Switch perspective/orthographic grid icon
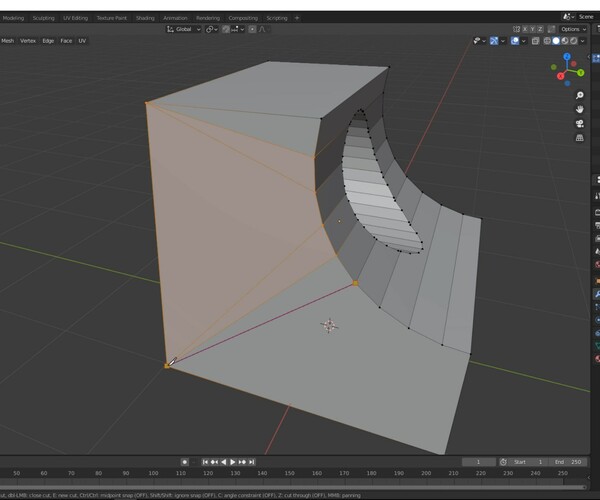600x500 pixels. pos(580,138)
